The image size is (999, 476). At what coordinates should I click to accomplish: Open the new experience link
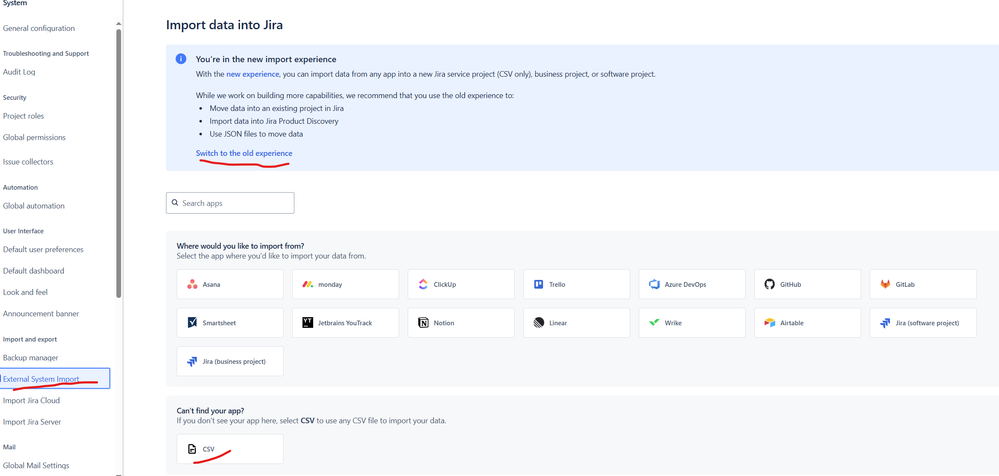pyautogui.click(x=252, y=74)
